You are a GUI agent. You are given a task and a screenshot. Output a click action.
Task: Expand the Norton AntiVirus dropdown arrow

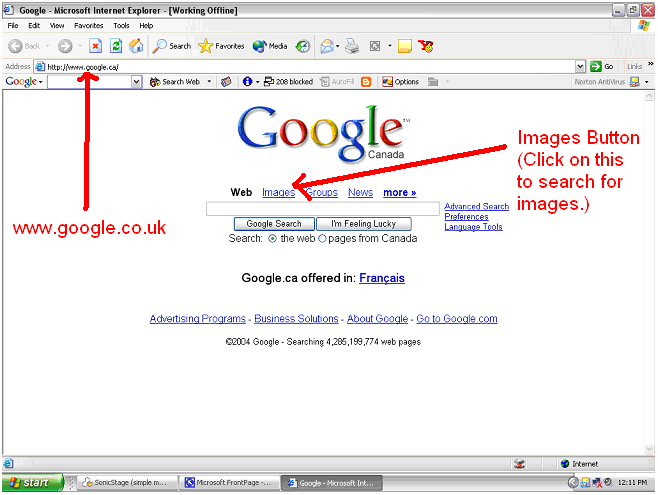647,81
